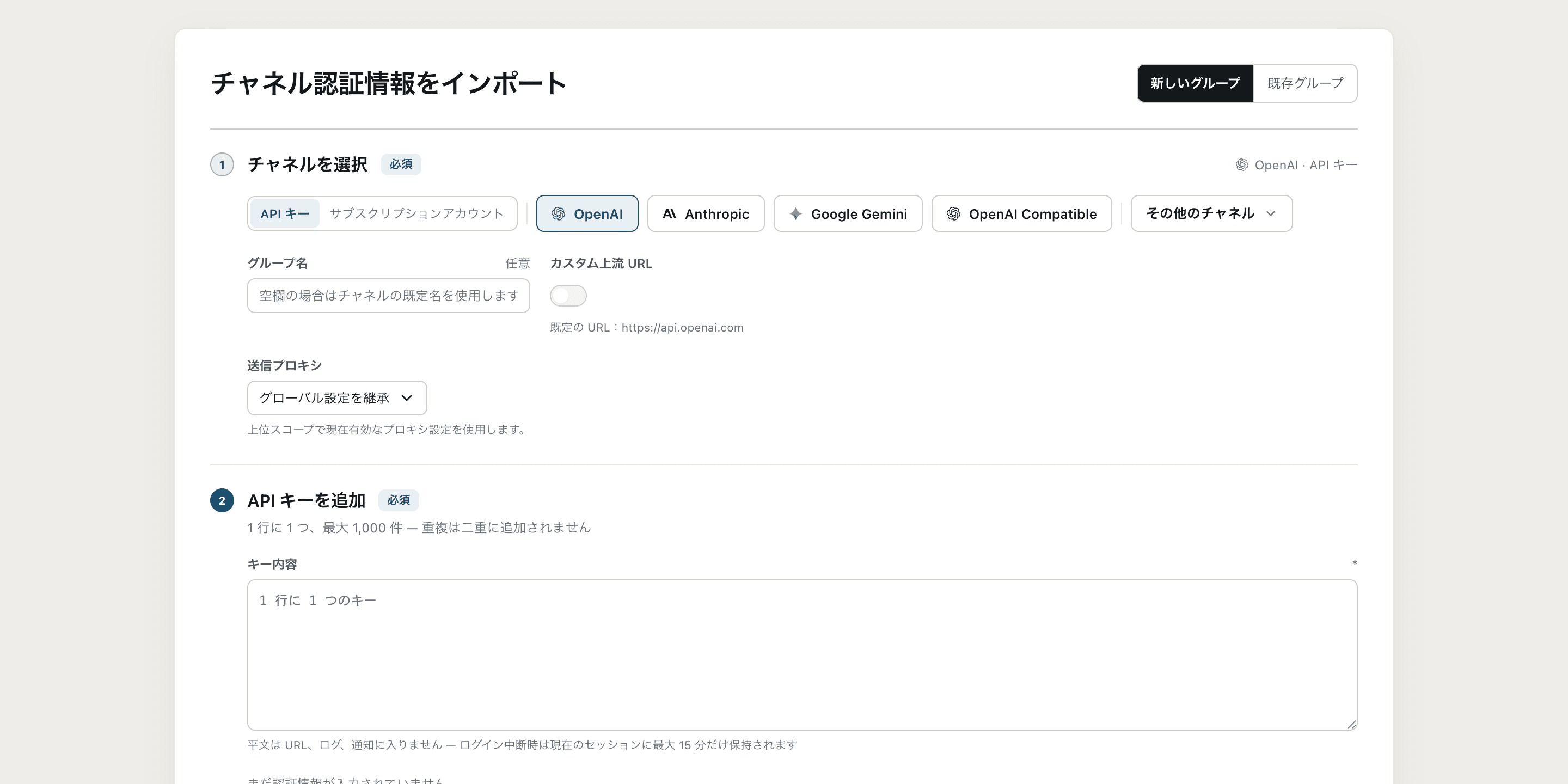Click the step 1 circle indicator
Image resolution: width=1568 pixels, height=784 pixels.
click(x=222, y=164)
